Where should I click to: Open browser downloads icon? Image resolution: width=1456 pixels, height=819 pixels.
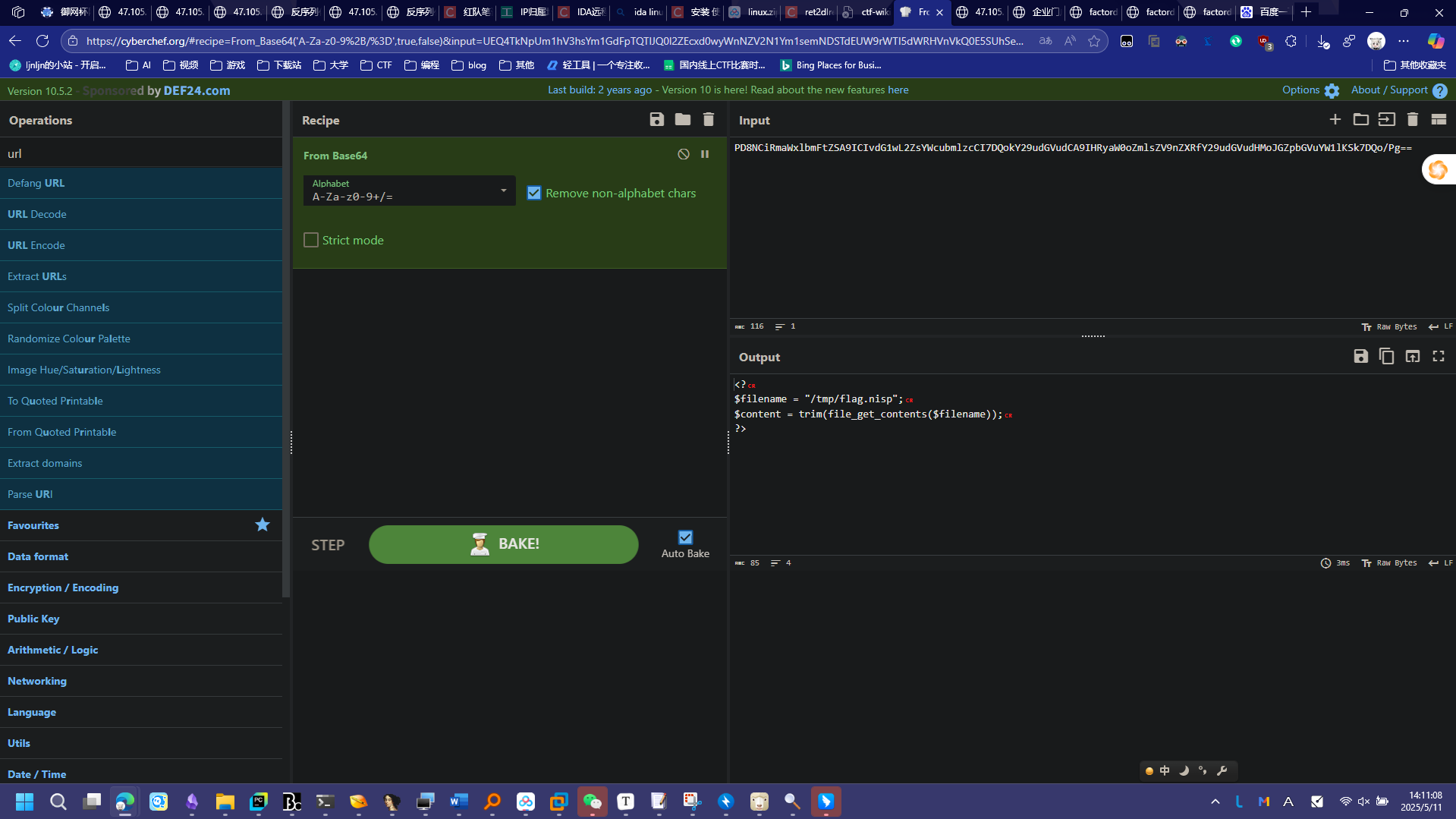1322,41
